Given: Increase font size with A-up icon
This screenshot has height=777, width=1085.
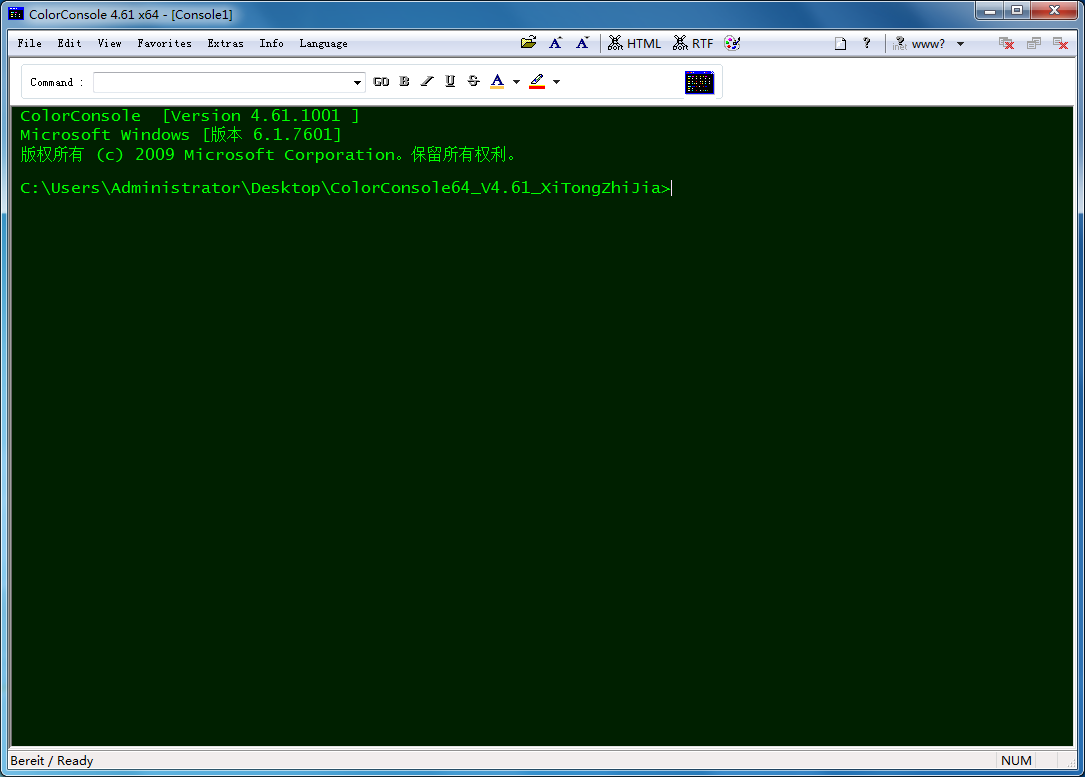Looking at the screenshot, I should click(x=556, y=43).
